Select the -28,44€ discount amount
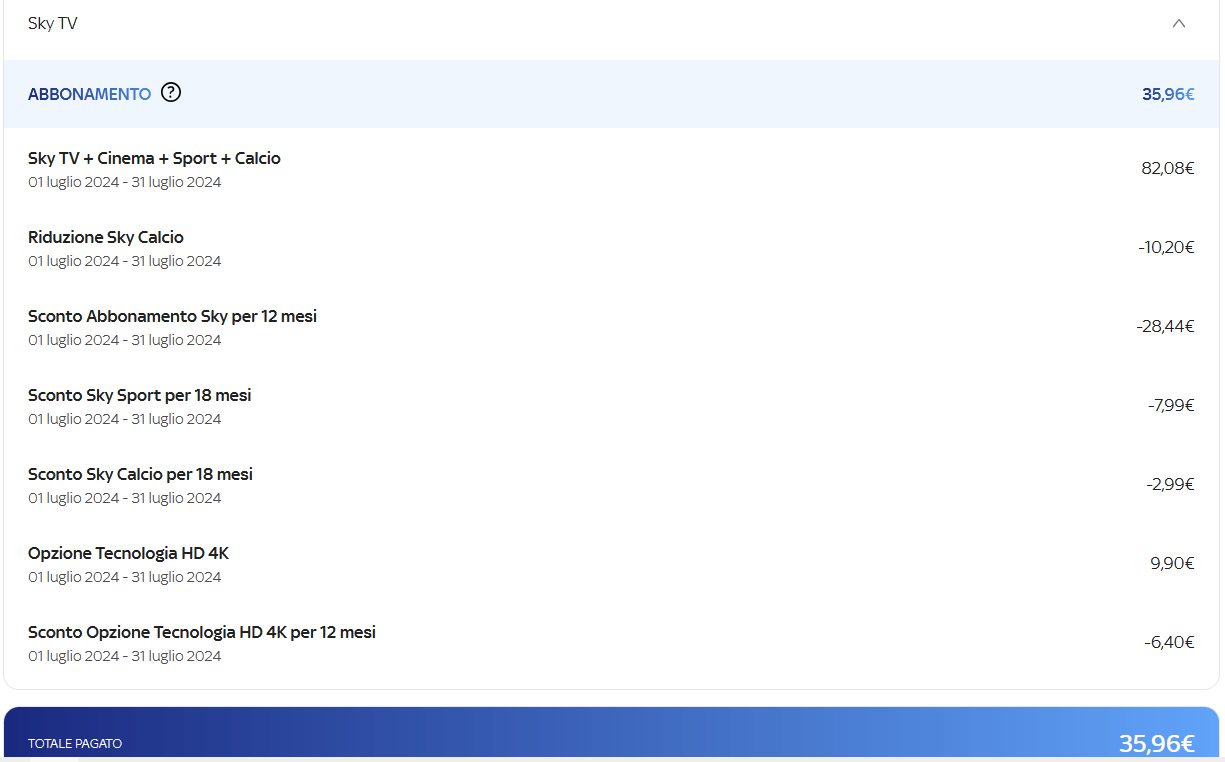The height and width of the screenshot is (762, 1225). click(x=1165, y=326)
